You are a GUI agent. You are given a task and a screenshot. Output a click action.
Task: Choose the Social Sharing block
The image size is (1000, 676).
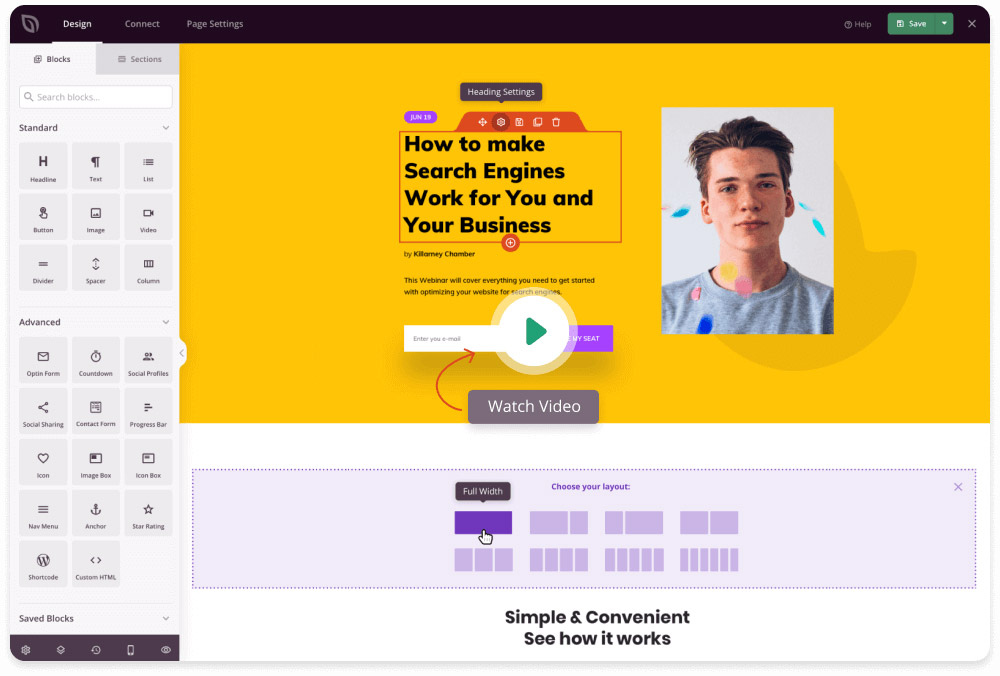coord(43,412)
